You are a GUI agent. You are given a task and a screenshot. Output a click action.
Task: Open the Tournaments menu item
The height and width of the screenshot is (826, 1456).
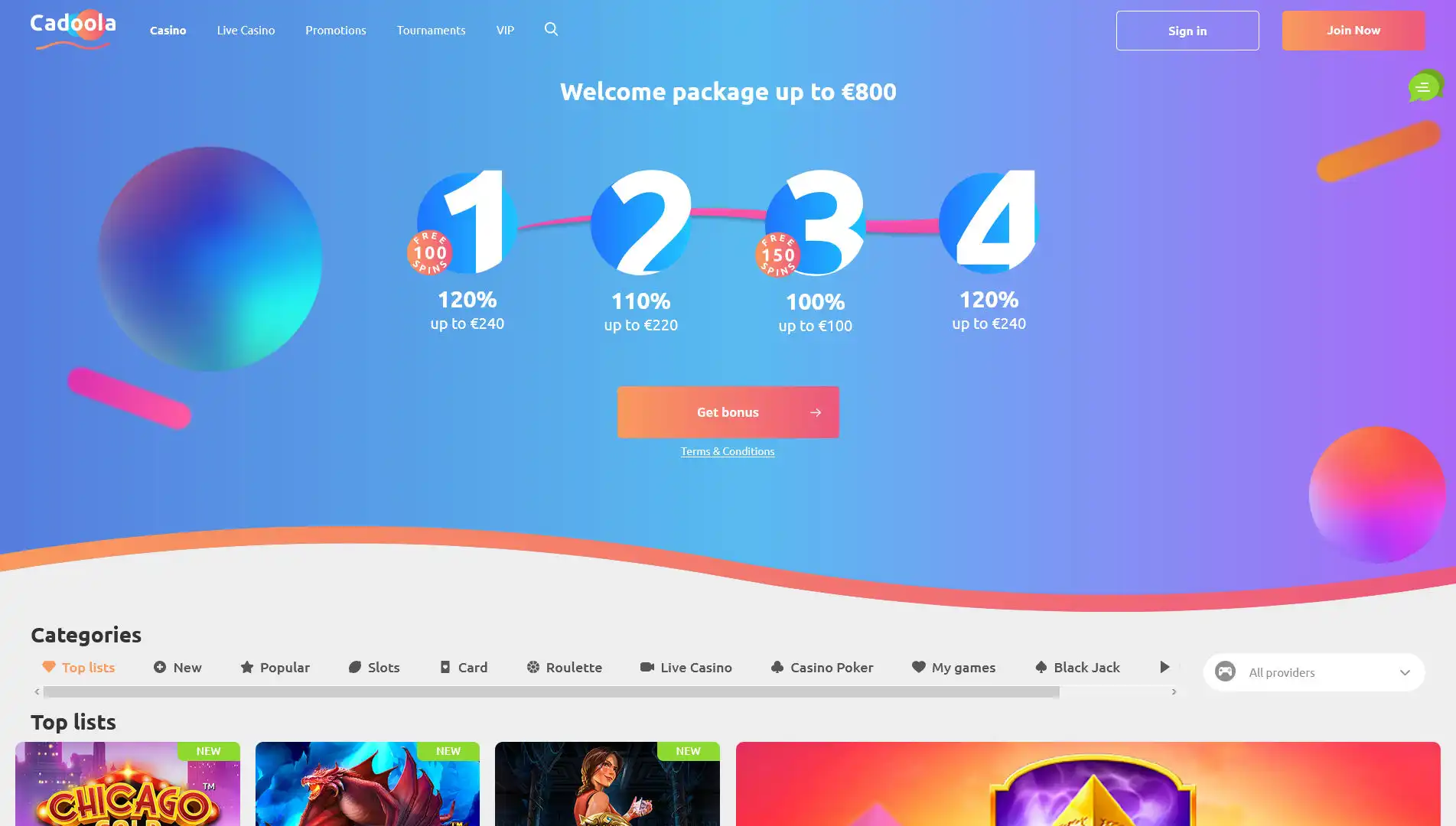coord(431,30)
